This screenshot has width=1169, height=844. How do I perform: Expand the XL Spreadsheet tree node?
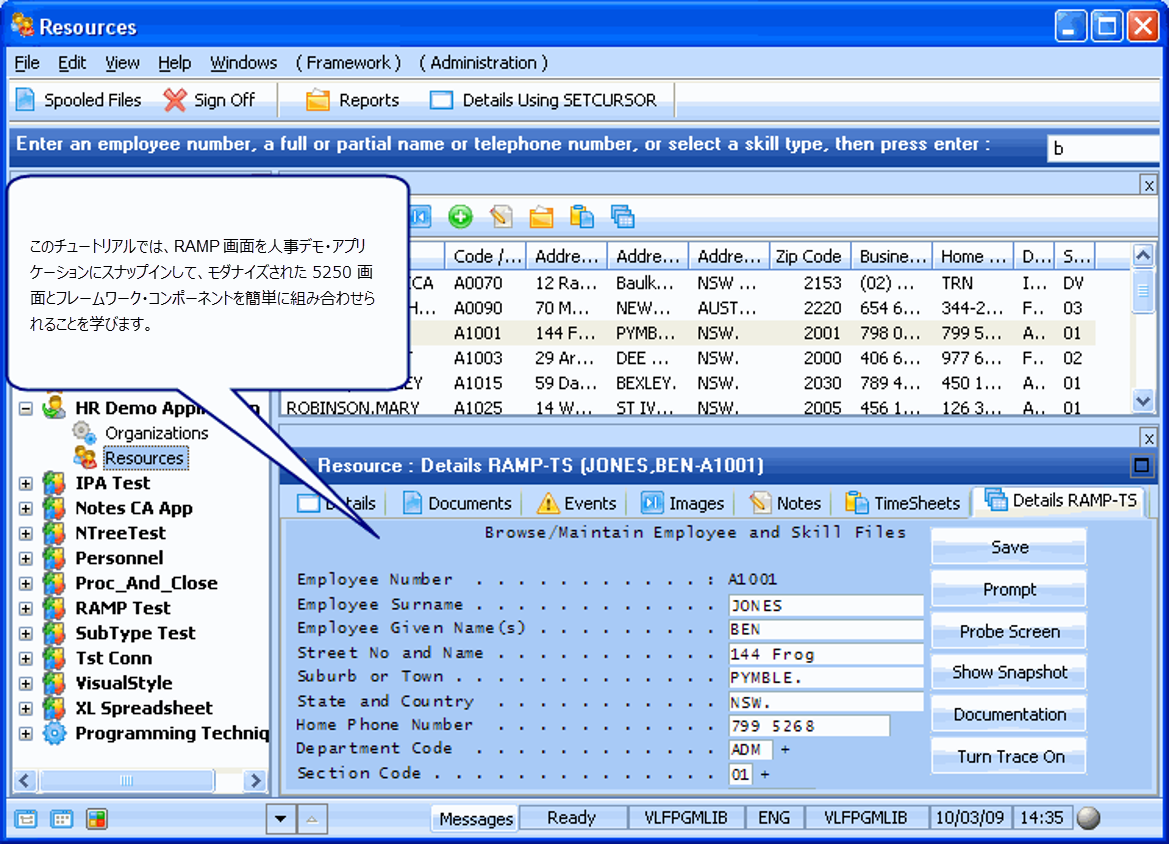25,708
